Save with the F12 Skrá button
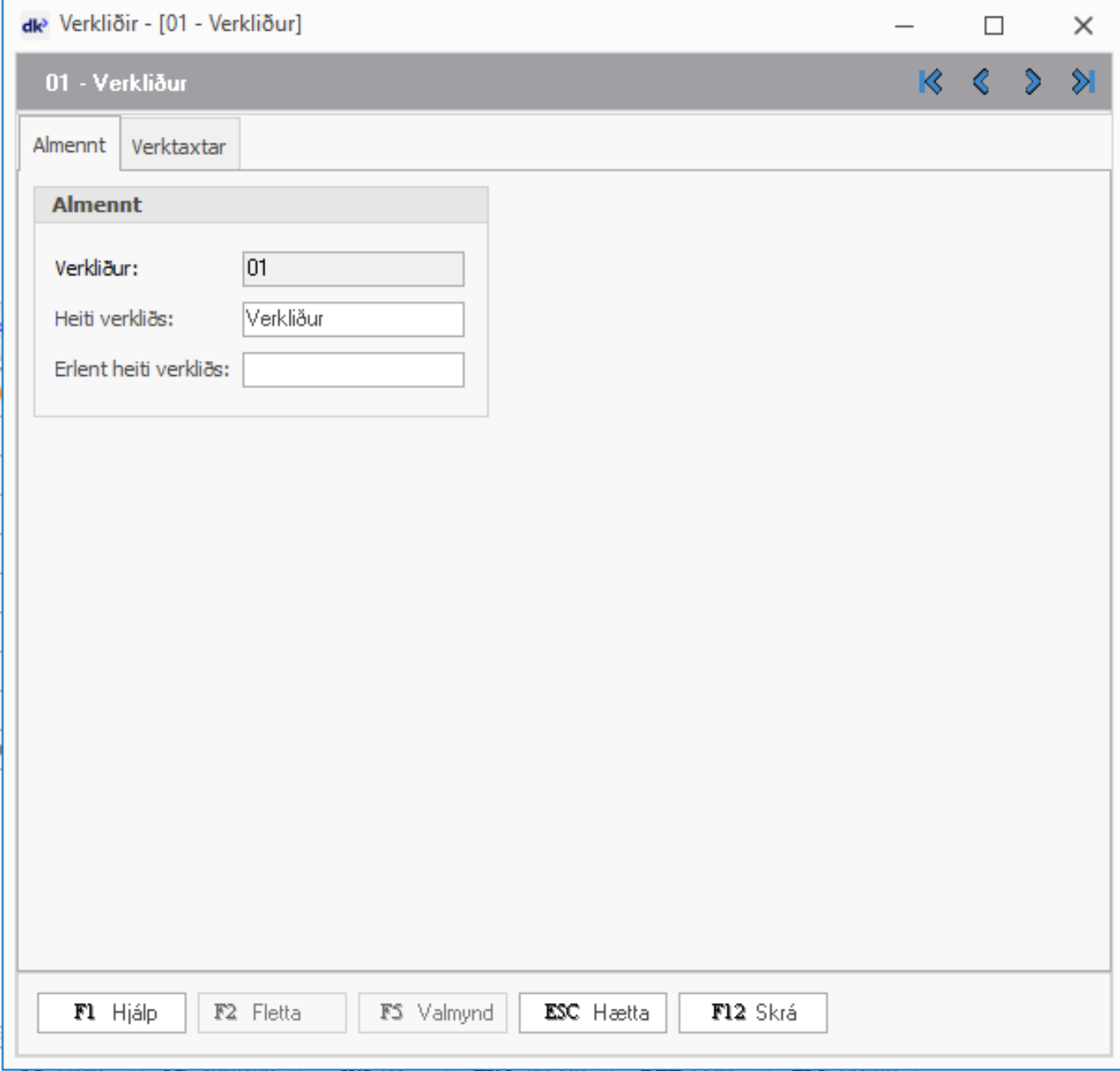Screen dimensions: 1120x1071 coord(752,1013)
